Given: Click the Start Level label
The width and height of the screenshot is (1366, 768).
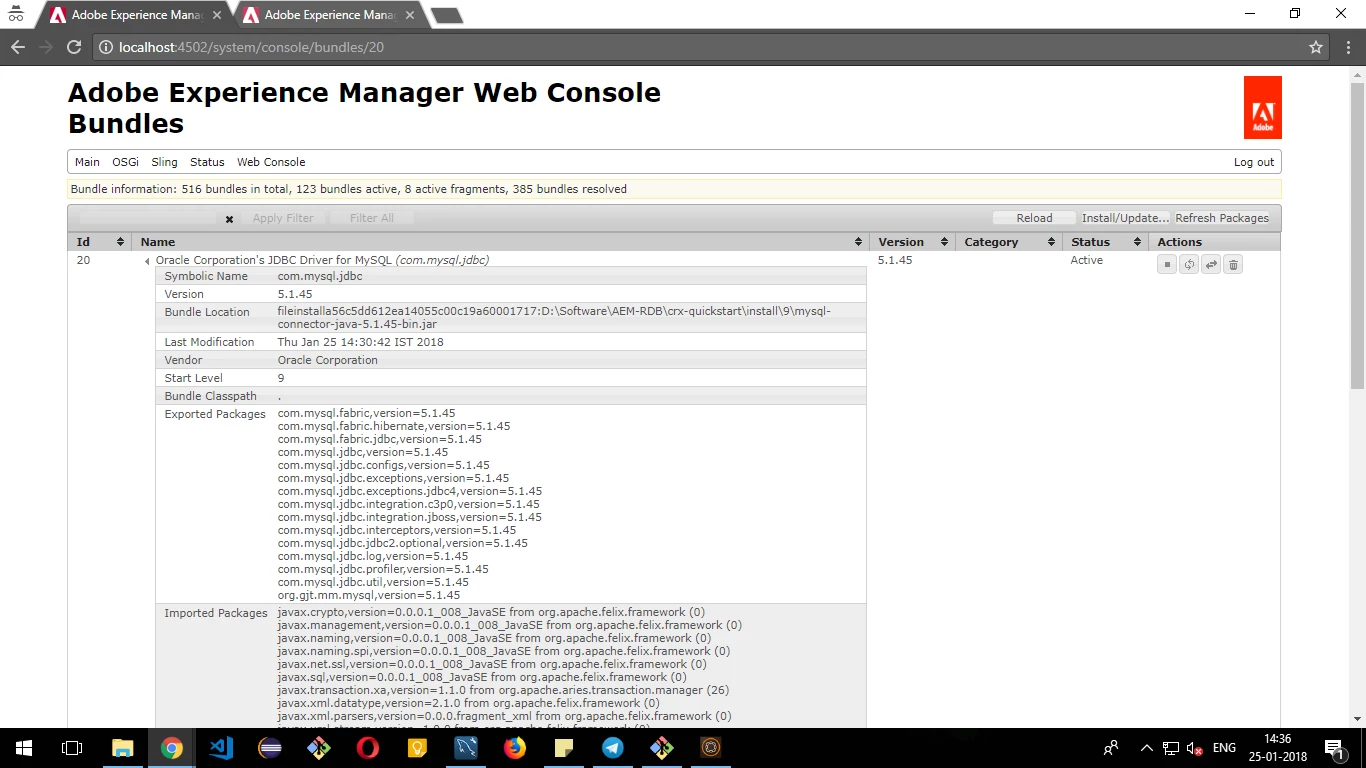Looking at the screenshot, I should click(194, 378).
